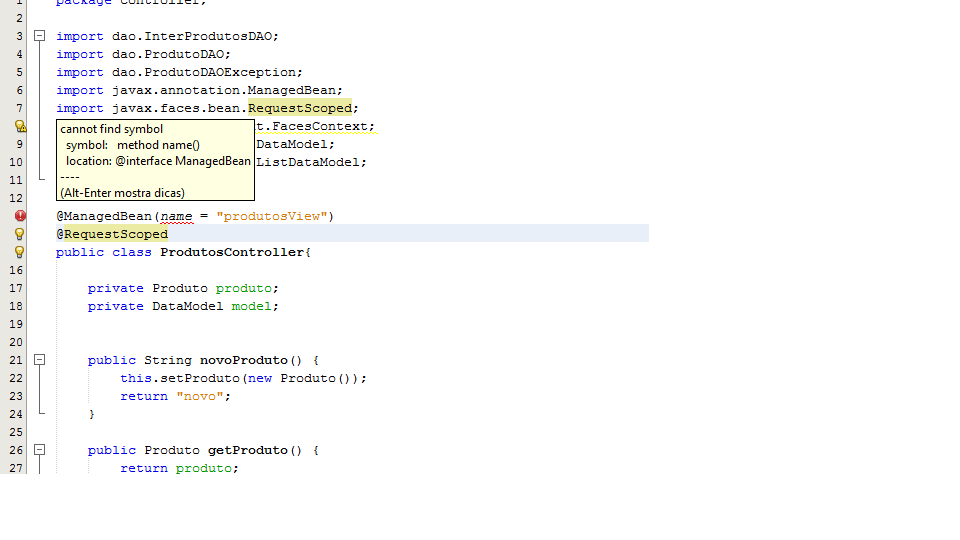Collapse the imports fold block
This screenshot has width=960, height=540.
click(x=40, y=36)
